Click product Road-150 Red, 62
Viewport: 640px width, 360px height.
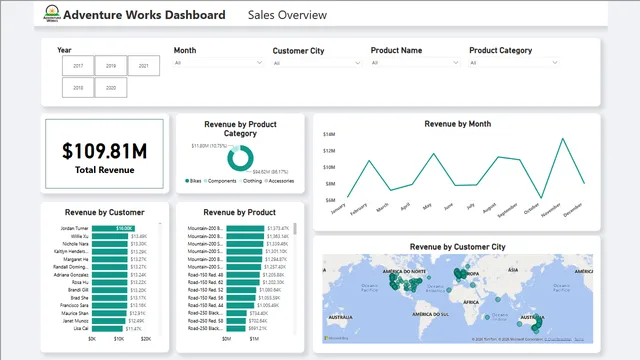(205, 282)
